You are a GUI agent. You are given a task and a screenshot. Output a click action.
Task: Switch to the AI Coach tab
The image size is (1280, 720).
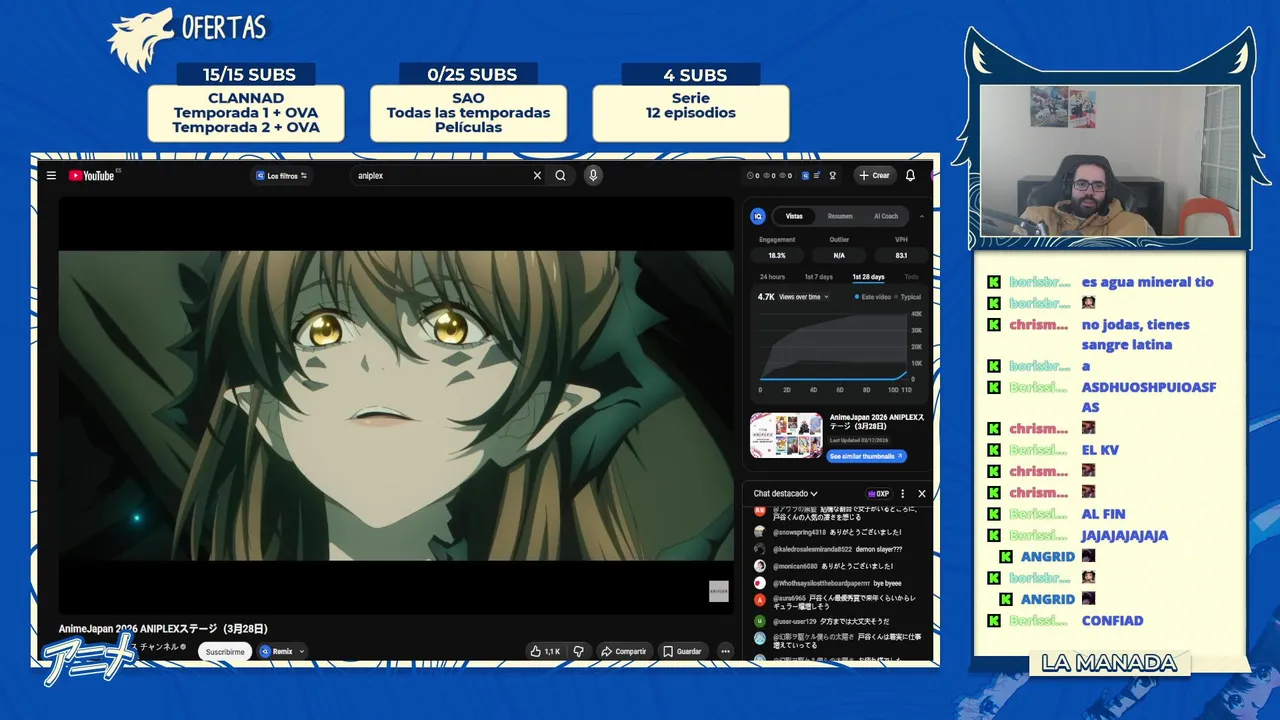point(886,216)
